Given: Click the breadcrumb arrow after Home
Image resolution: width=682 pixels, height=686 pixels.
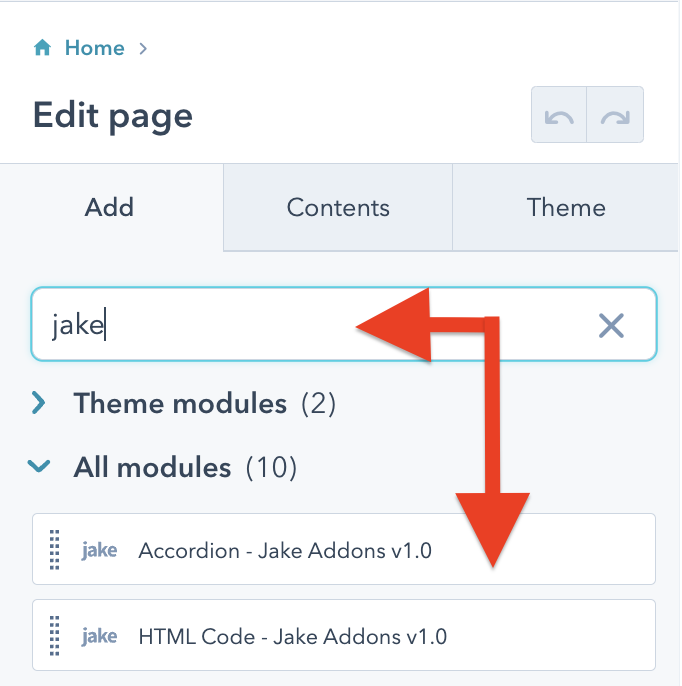Looking at the screenshot, I should click(x=143, y=48).
